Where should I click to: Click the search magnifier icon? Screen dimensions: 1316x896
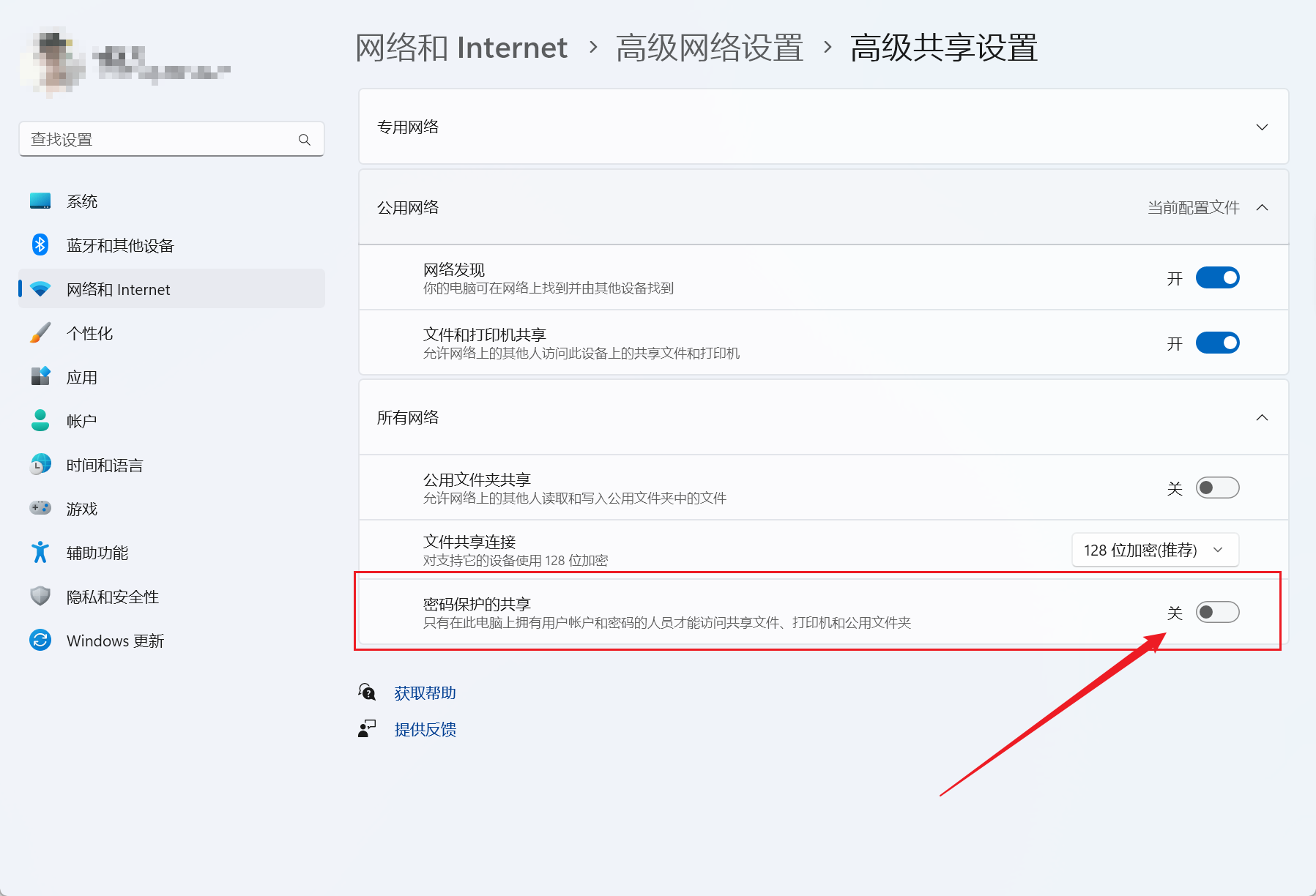coord(305,140)
